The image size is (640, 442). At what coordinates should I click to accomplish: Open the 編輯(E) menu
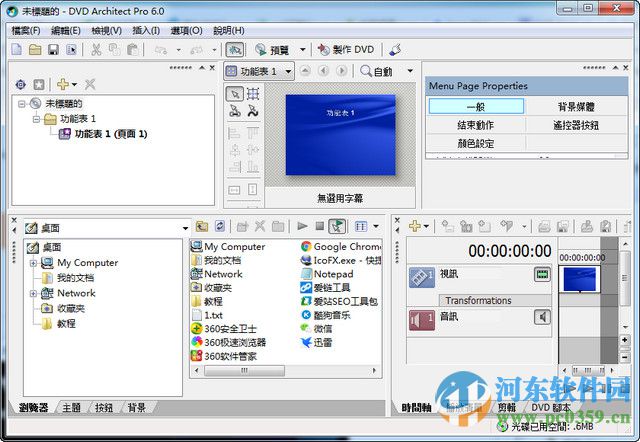pyautogui.click(x=66, y=31)
